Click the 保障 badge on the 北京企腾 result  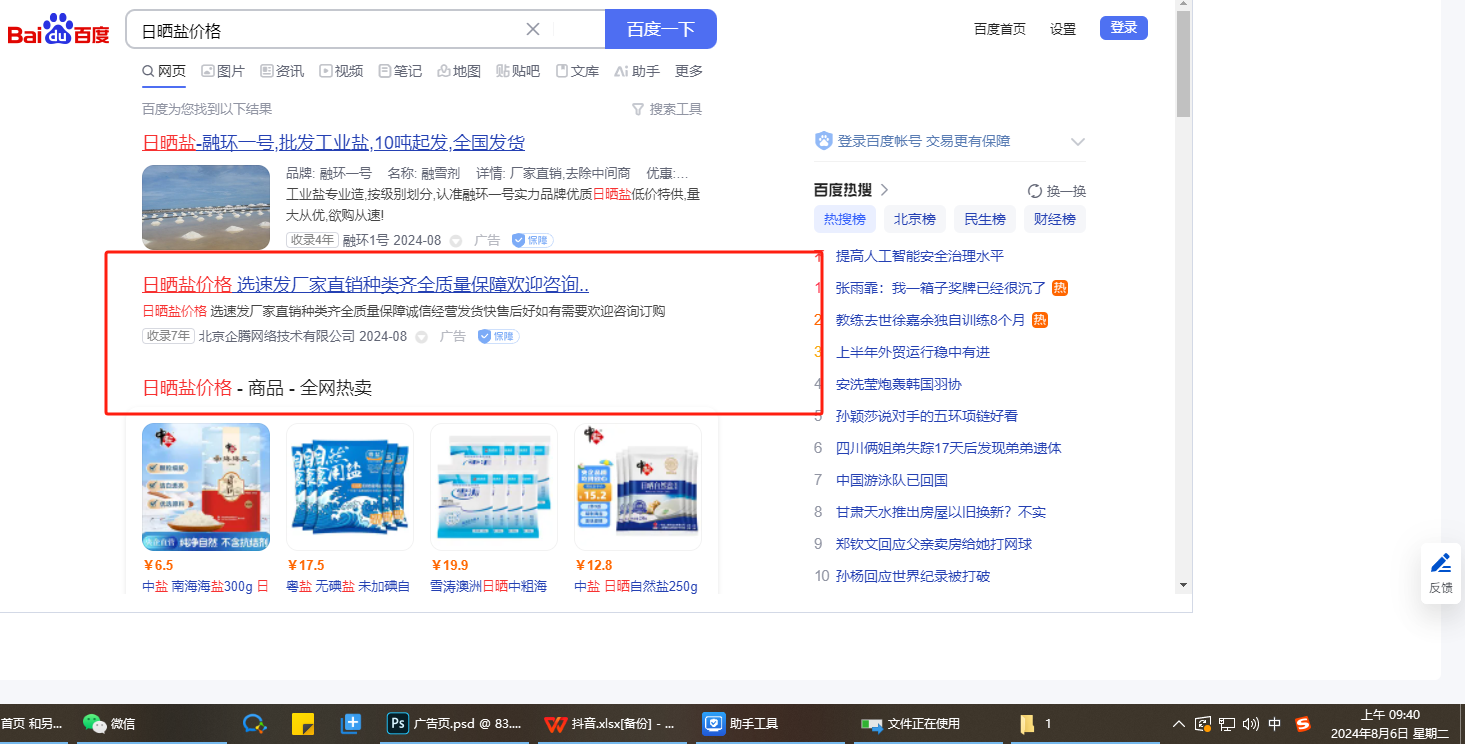tap(498, 337)
